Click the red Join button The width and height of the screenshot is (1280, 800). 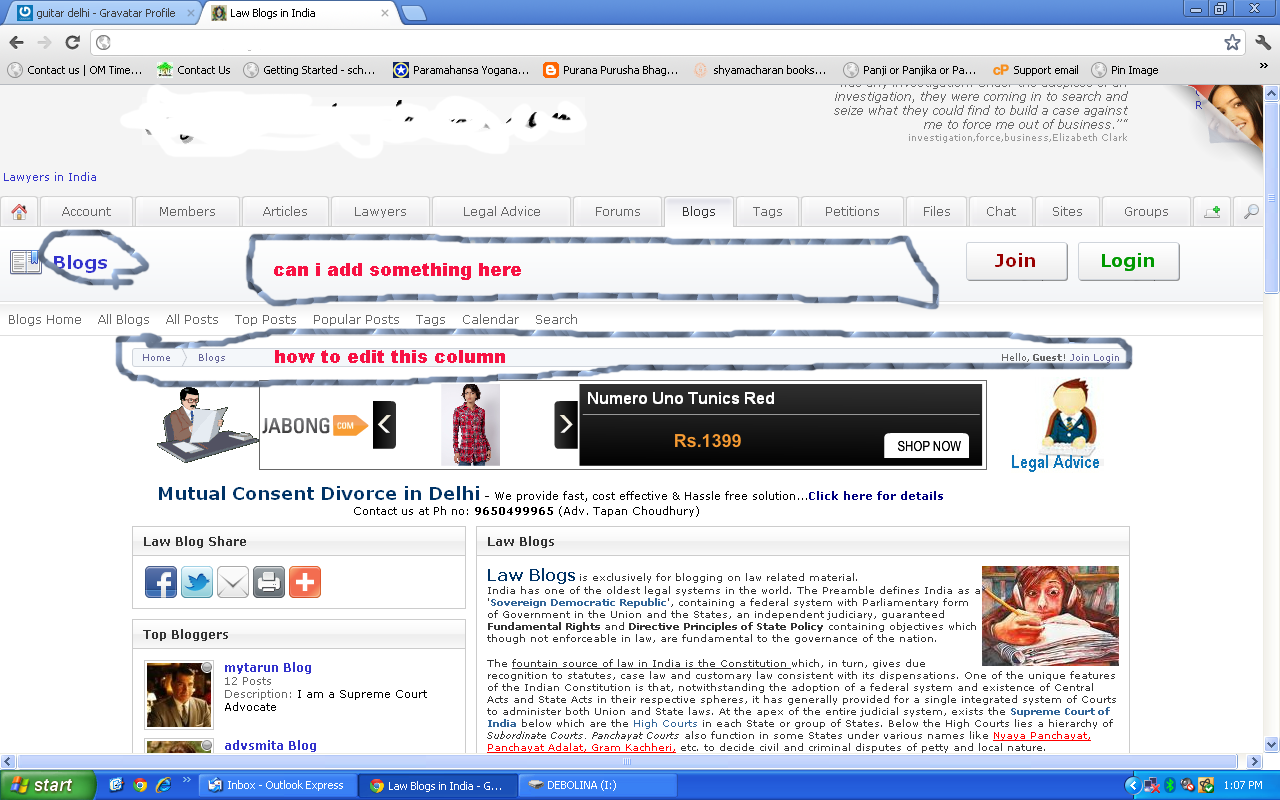pyautogui.click(x=1015, y=261)
